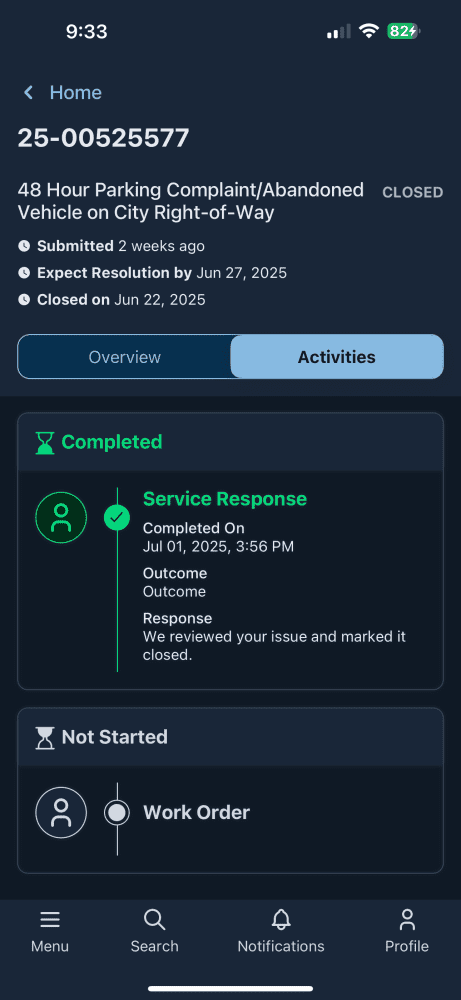461x1000 pixels.
Task: Open the Profile person icon
Action: tap(407, 920)
